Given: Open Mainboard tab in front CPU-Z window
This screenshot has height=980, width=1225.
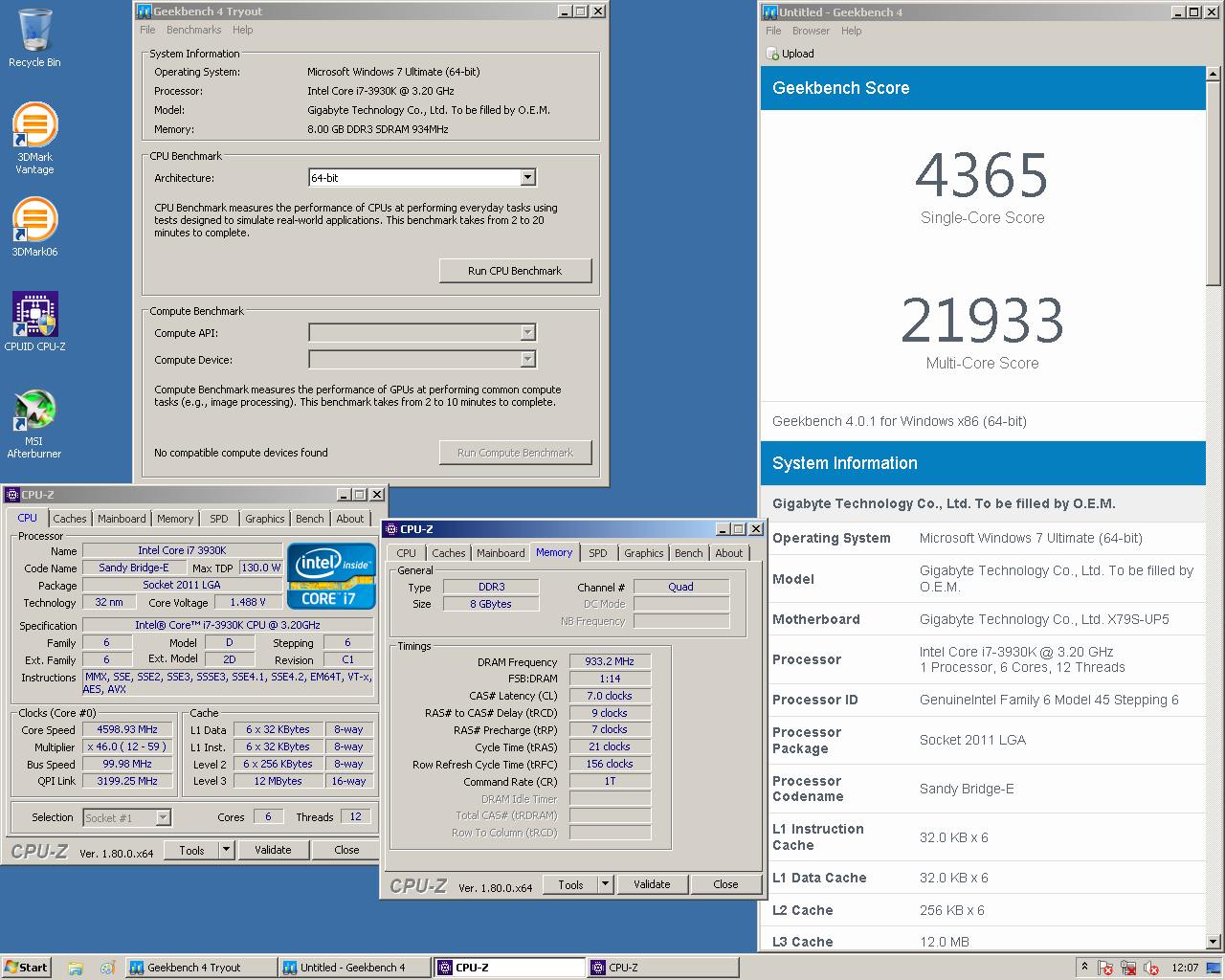Looking at the screenshot, I should click(x=501, y=553).
